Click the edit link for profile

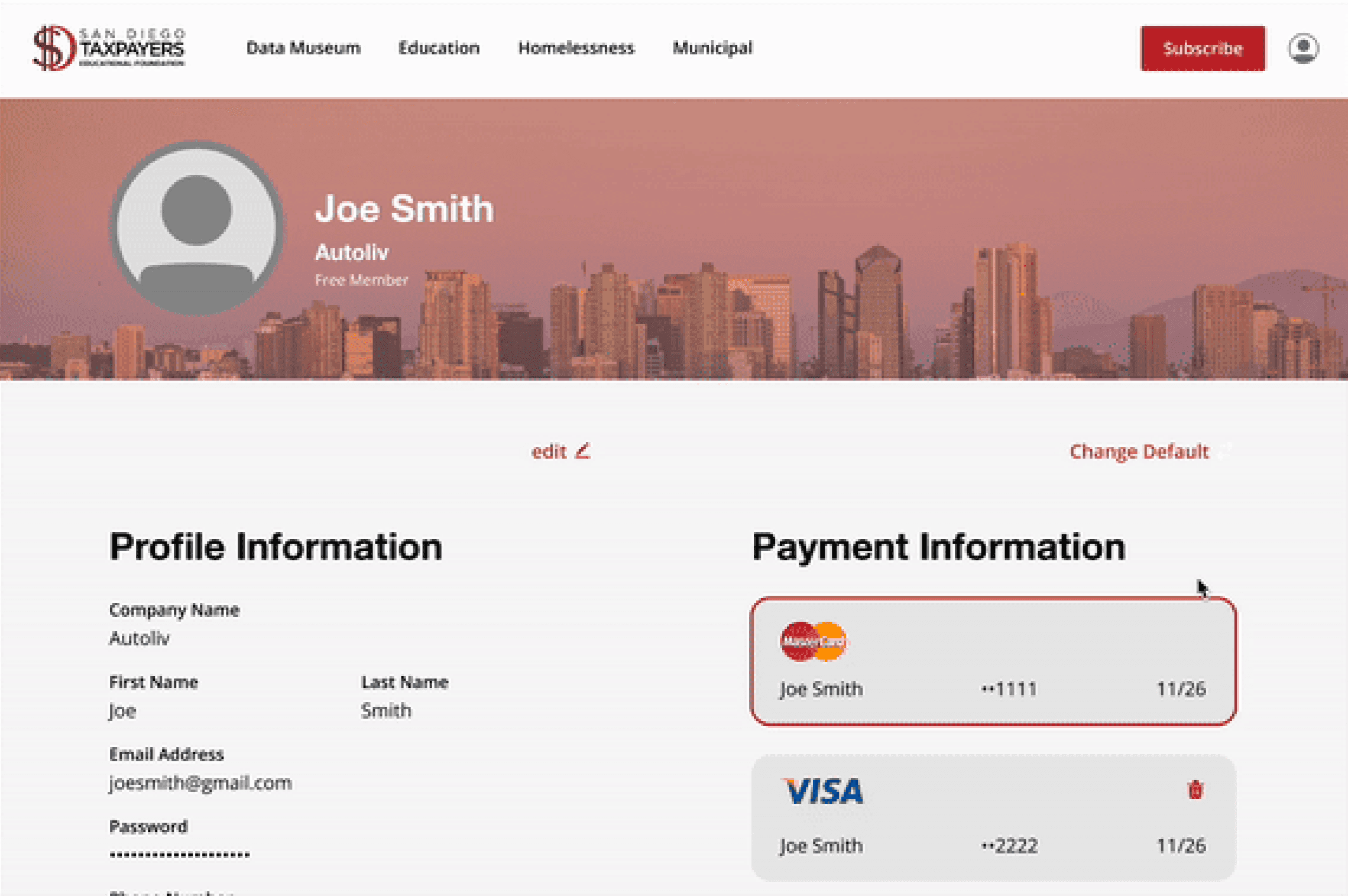point(549,452)
